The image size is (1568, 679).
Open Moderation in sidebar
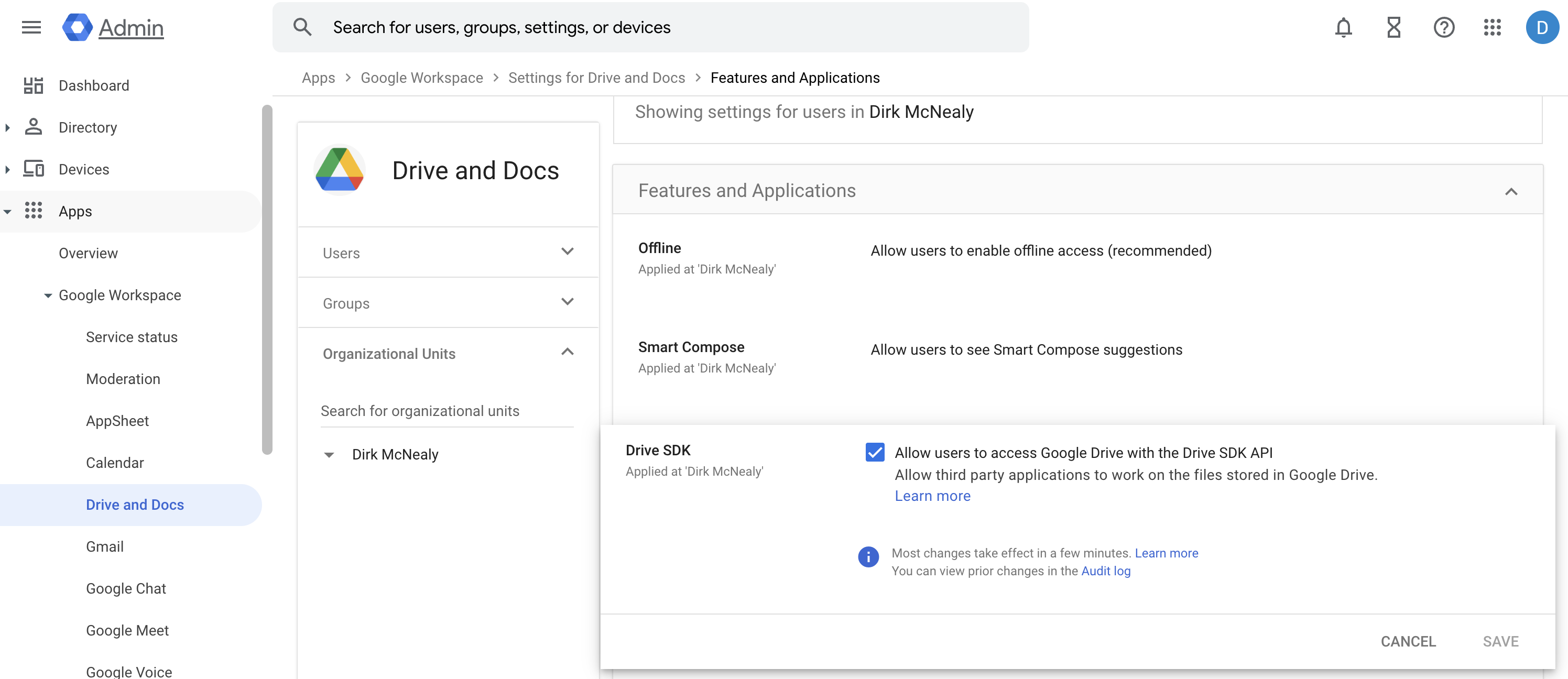click(x=123, y=379)
